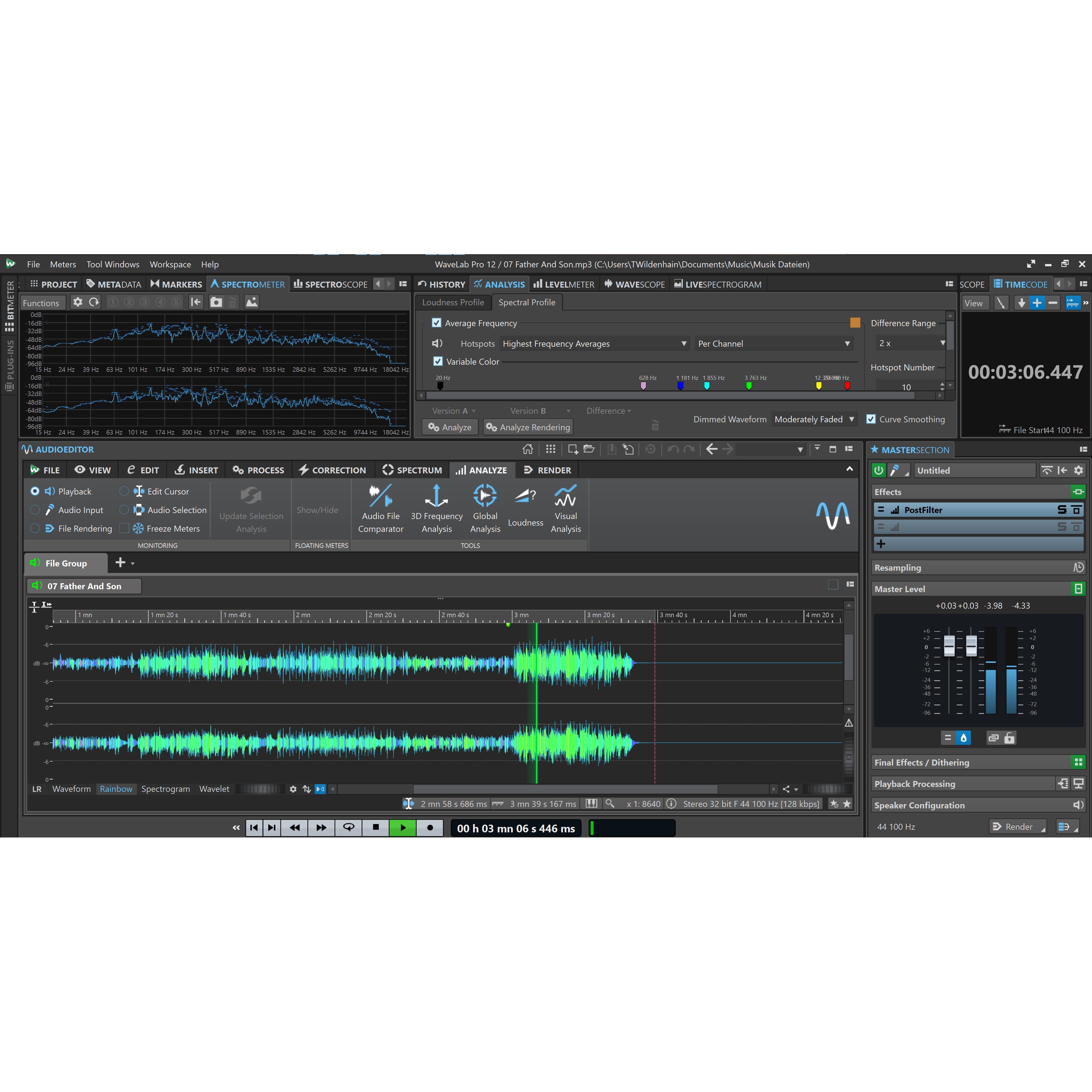Open the Highest Frequency Averages dropdown
Viewport: 1092px width, 1092px height.
pos(595,344)
